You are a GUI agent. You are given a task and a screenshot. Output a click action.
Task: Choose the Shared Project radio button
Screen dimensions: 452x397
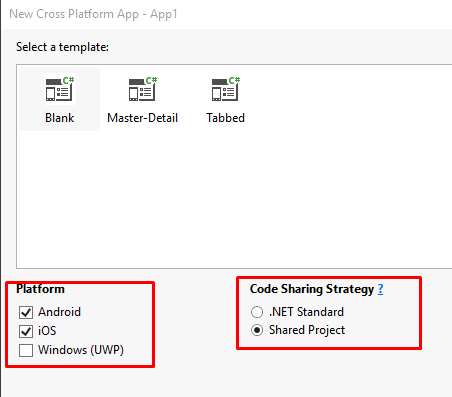click(257, 330)
